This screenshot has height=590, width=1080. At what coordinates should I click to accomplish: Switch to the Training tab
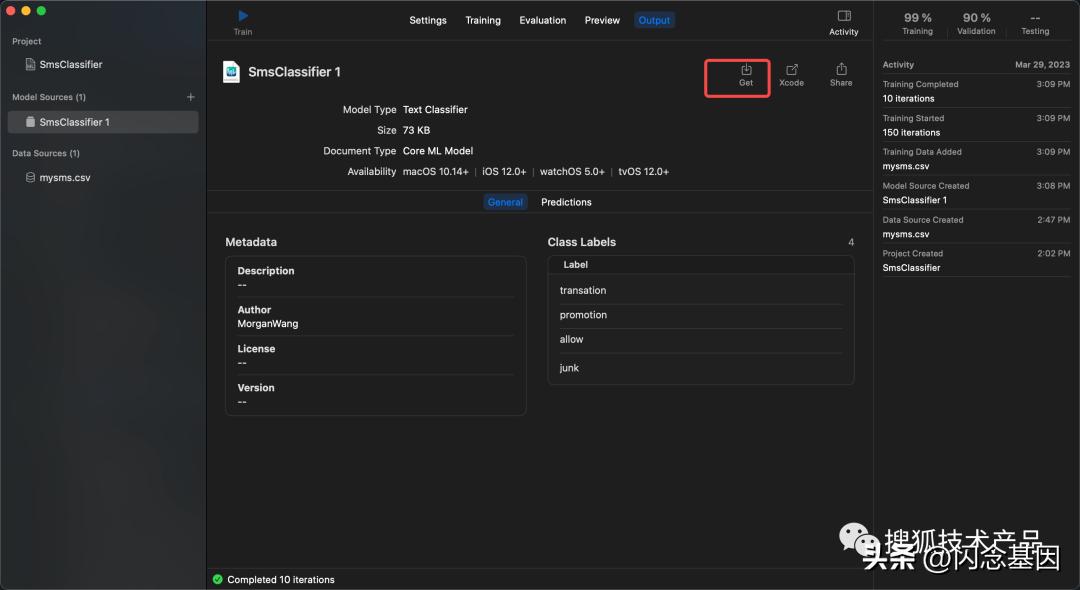tap(483, 20)
